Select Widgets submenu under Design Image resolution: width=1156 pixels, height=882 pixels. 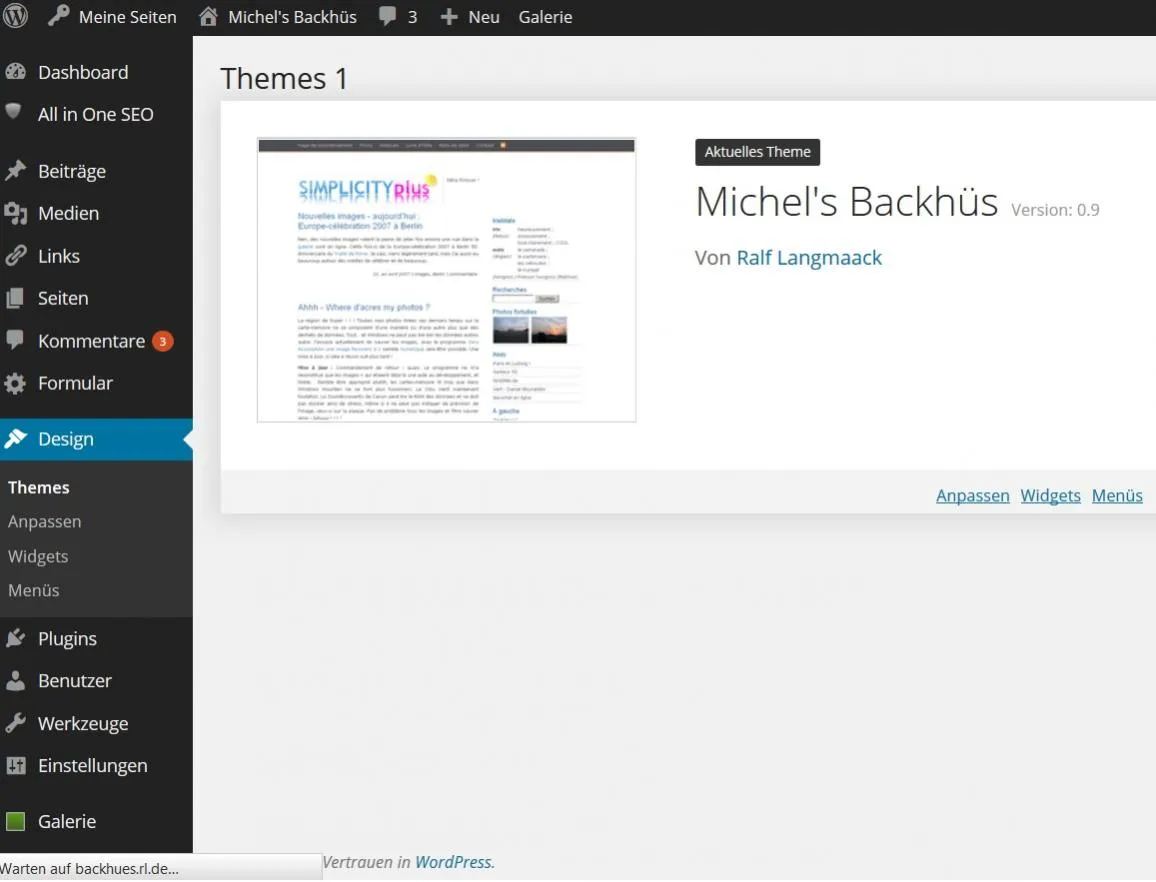pyautogui.click(x=38, y=556)
